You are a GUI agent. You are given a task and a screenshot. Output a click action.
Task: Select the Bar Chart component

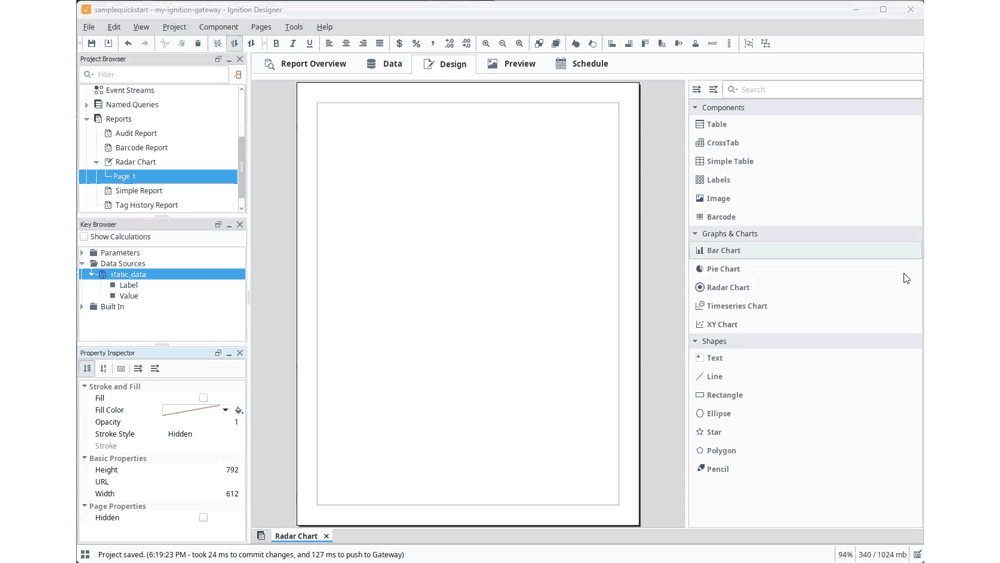806,251
